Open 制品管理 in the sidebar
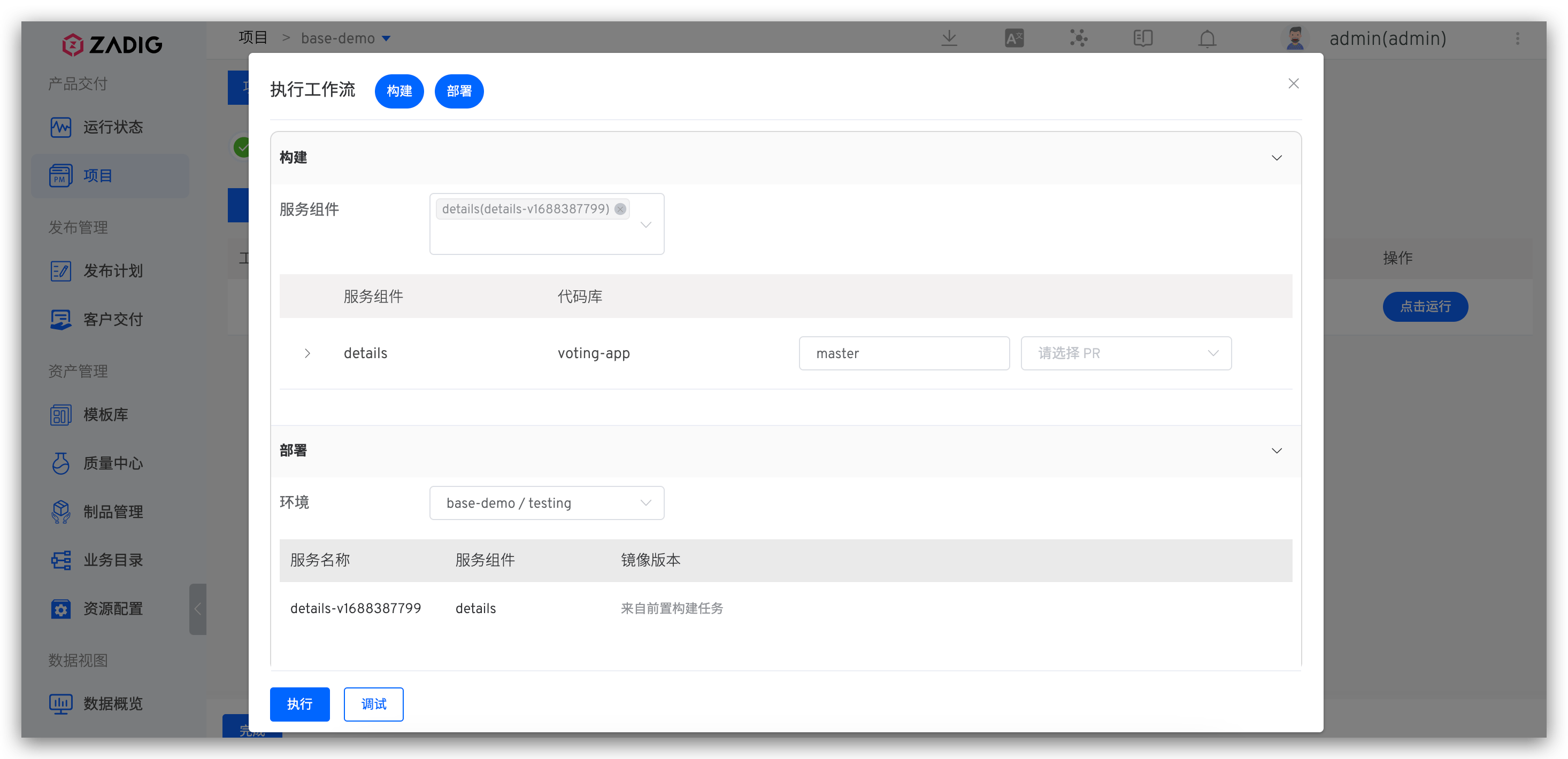 point(113,512)
